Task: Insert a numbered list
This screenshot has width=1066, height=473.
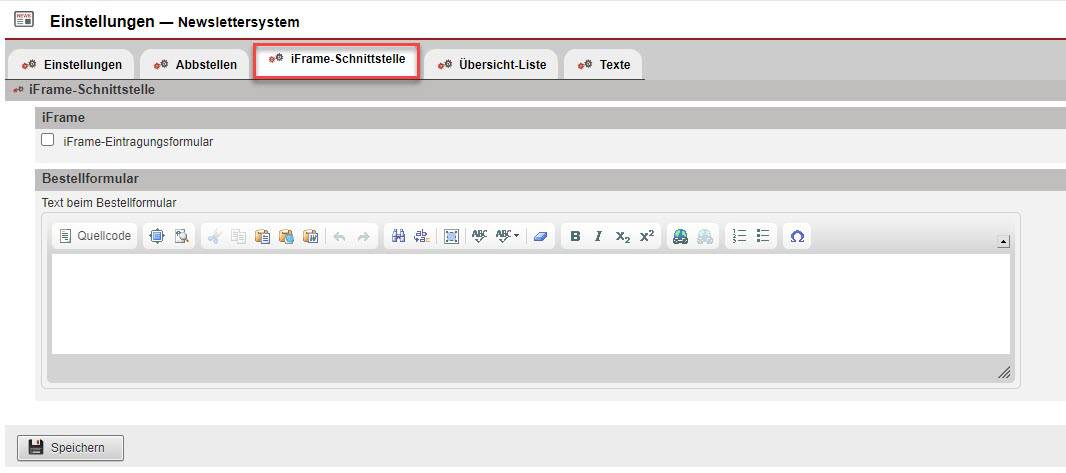Action: (740, 236)
